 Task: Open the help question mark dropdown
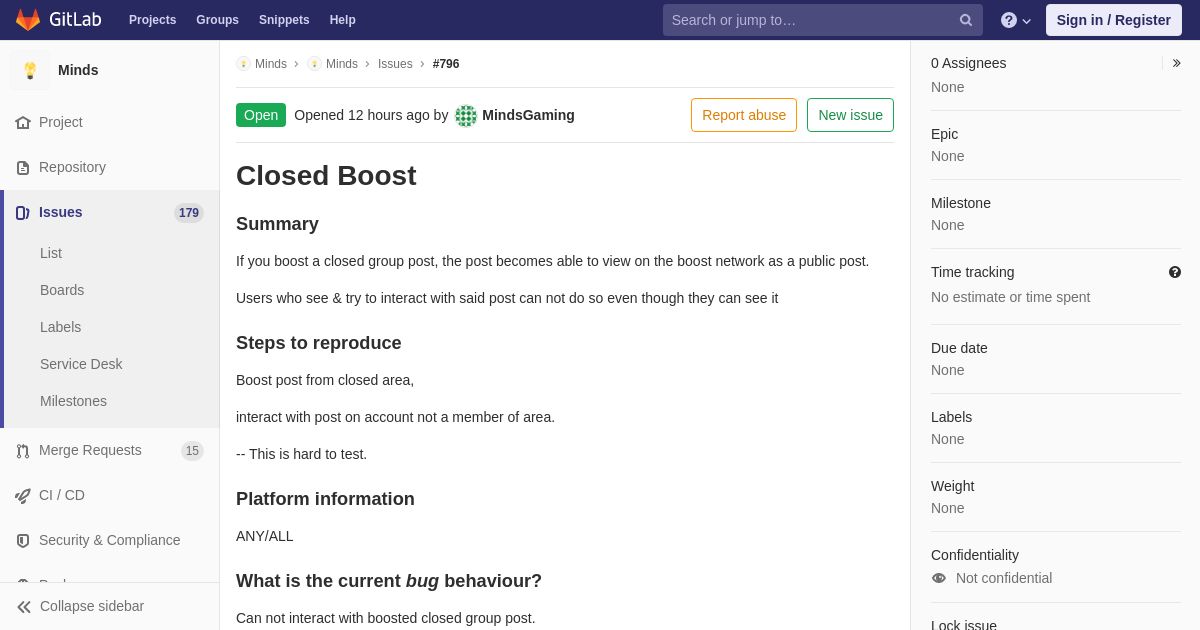1015,20
